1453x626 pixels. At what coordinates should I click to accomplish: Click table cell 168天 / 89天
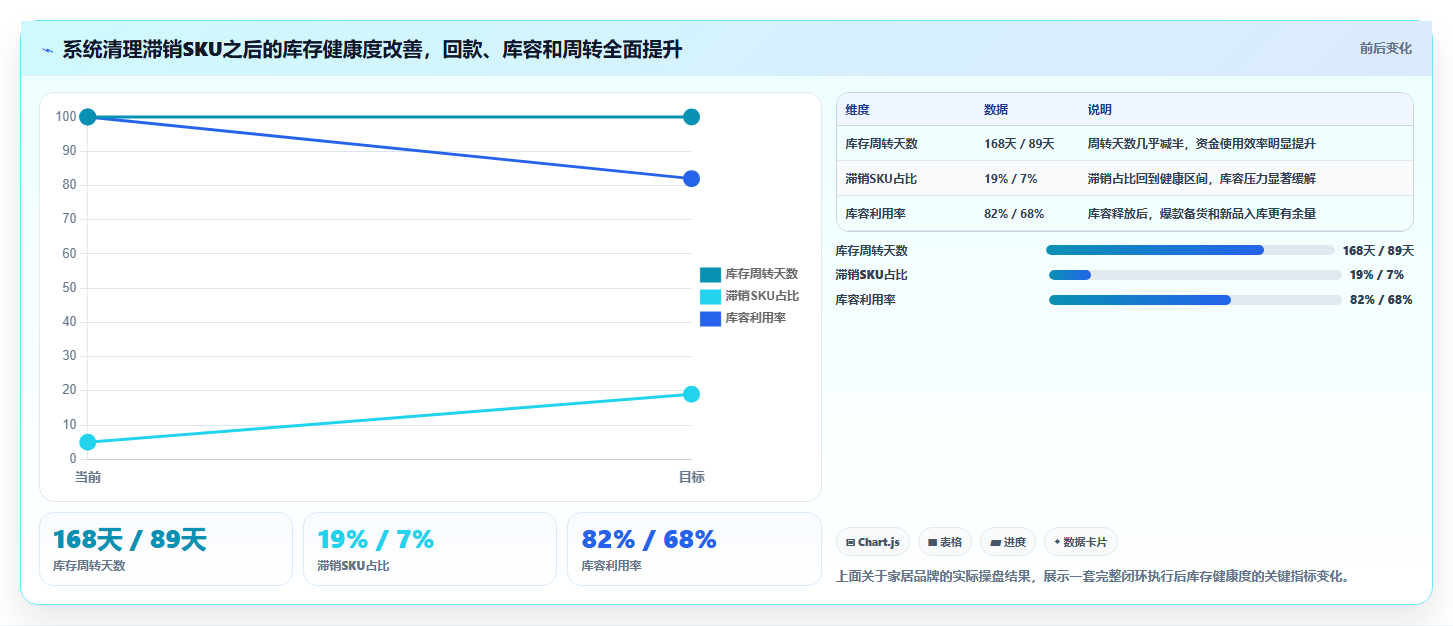click(x=1019, y=144)
